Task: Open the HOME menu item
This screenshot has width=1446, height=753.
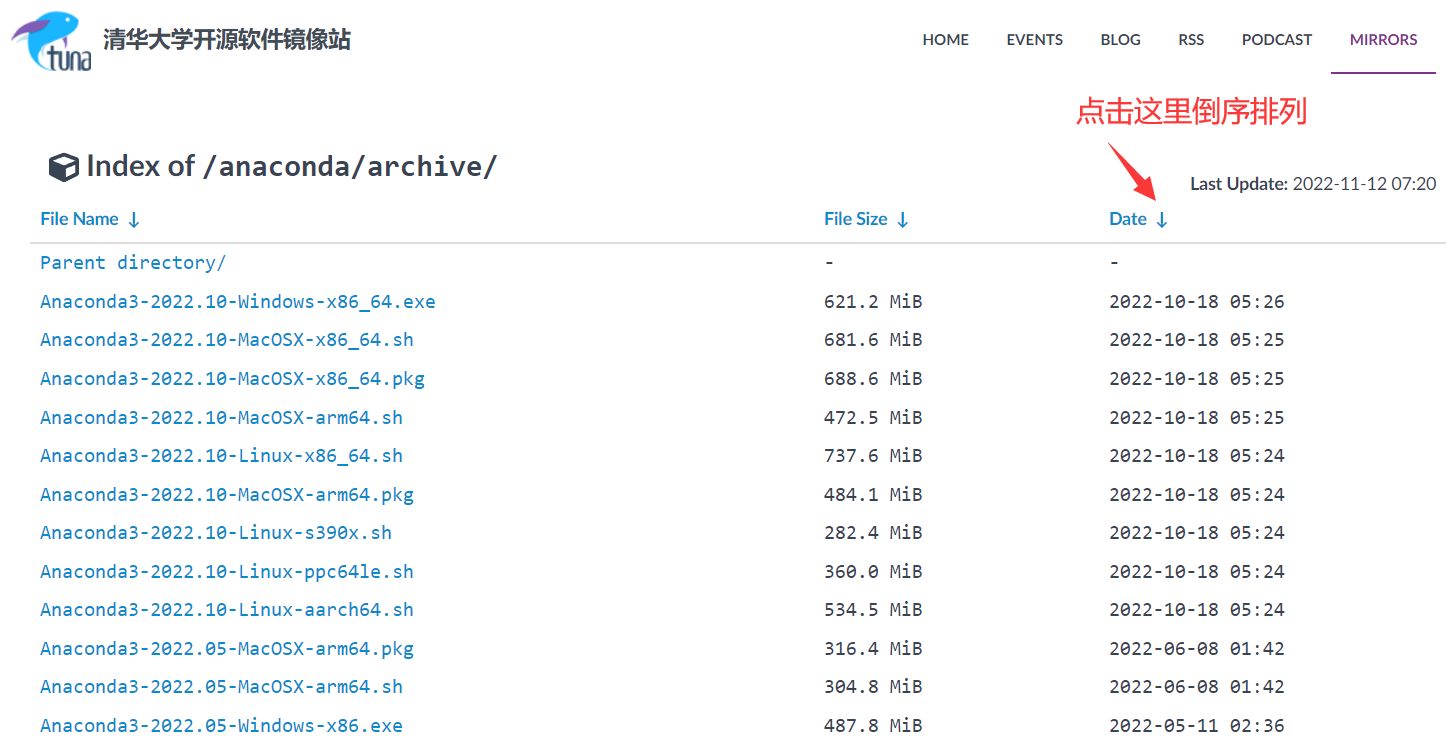Action: coord(945,40)
